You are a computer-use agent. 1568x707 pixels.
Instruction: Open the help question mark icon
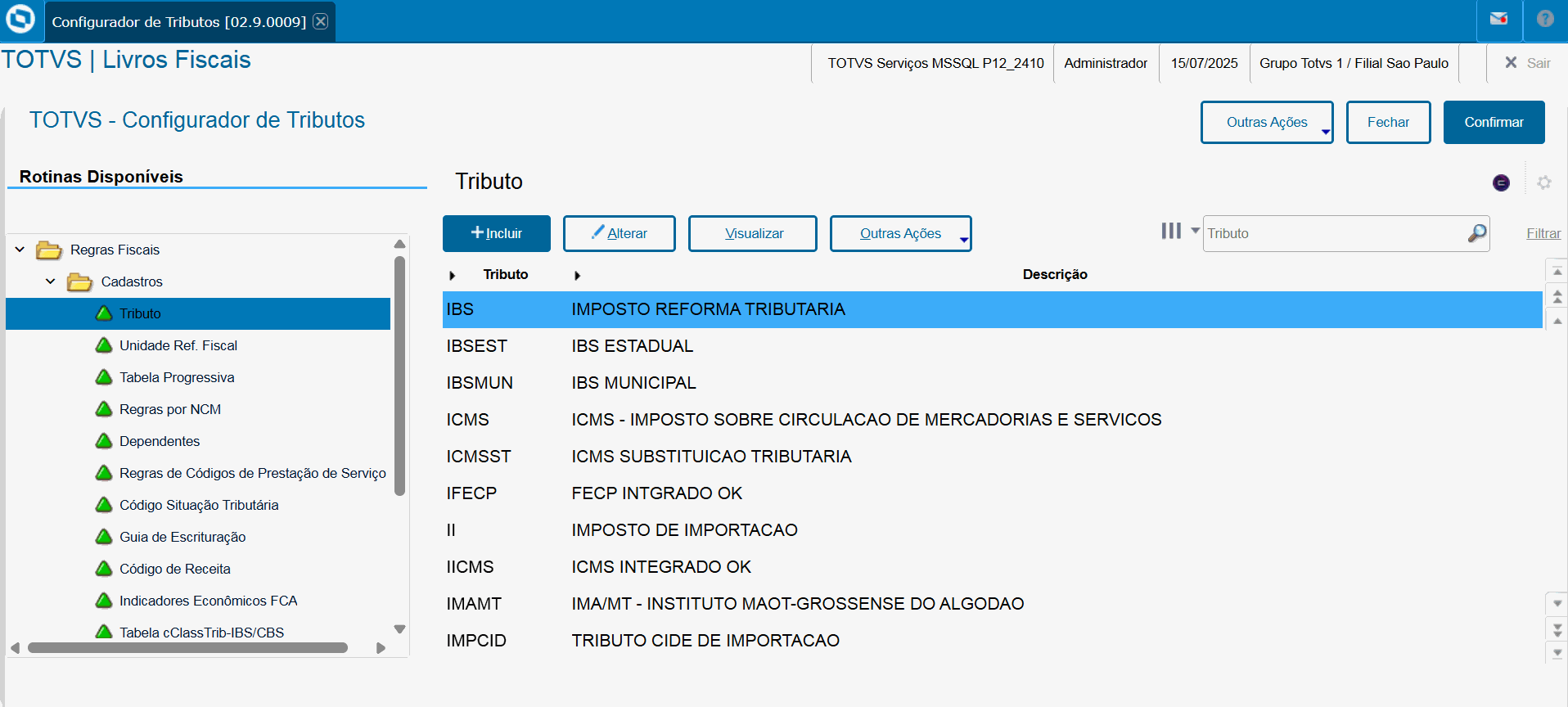tap(1545, 19)
